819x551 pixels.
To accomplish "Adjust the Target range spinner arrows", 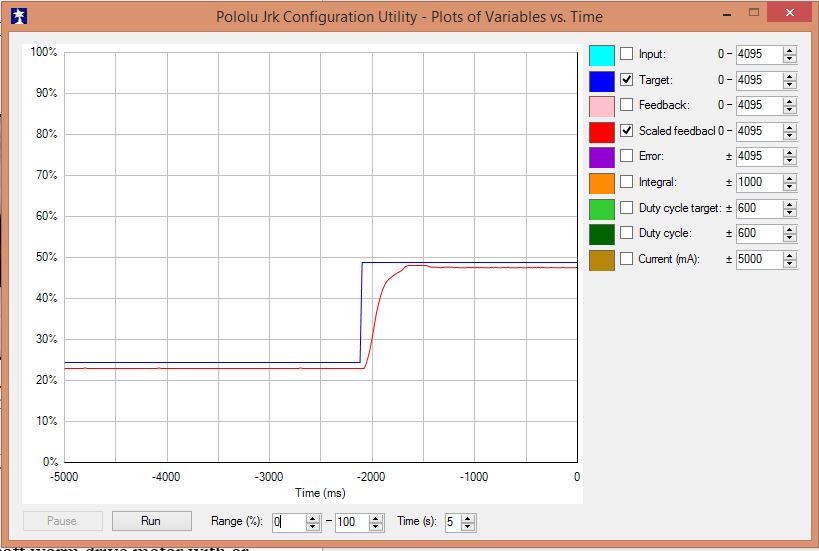I will coord(790,80).
